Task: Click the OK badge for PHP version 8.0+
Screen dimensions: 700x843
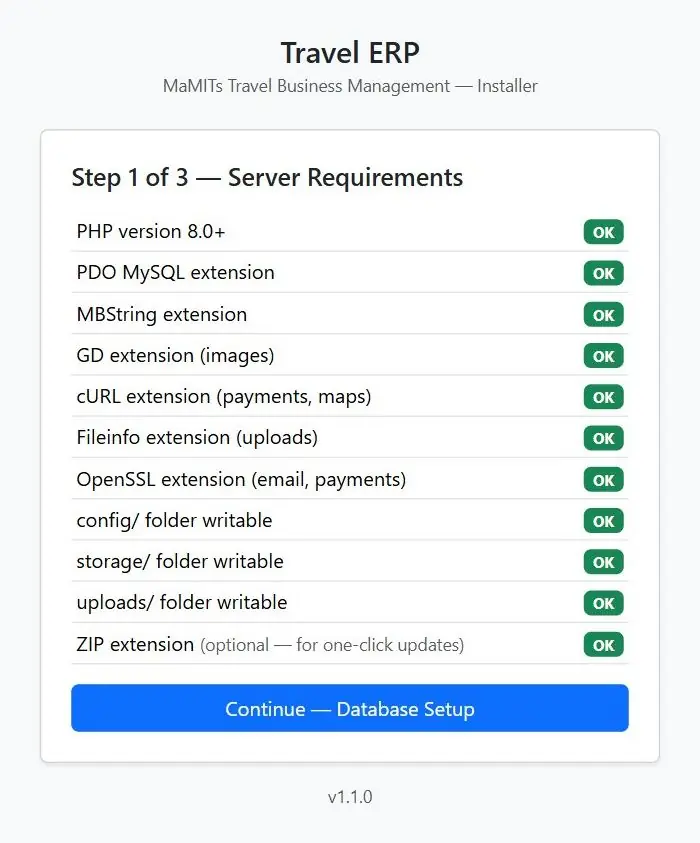Action: click(603, 232)
